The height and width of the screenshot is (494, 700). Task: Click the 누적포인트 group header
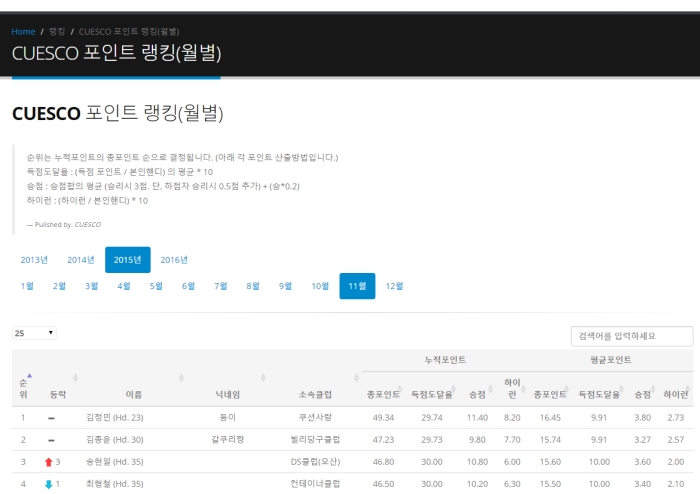pyautogui.click(x=445, y=360)
